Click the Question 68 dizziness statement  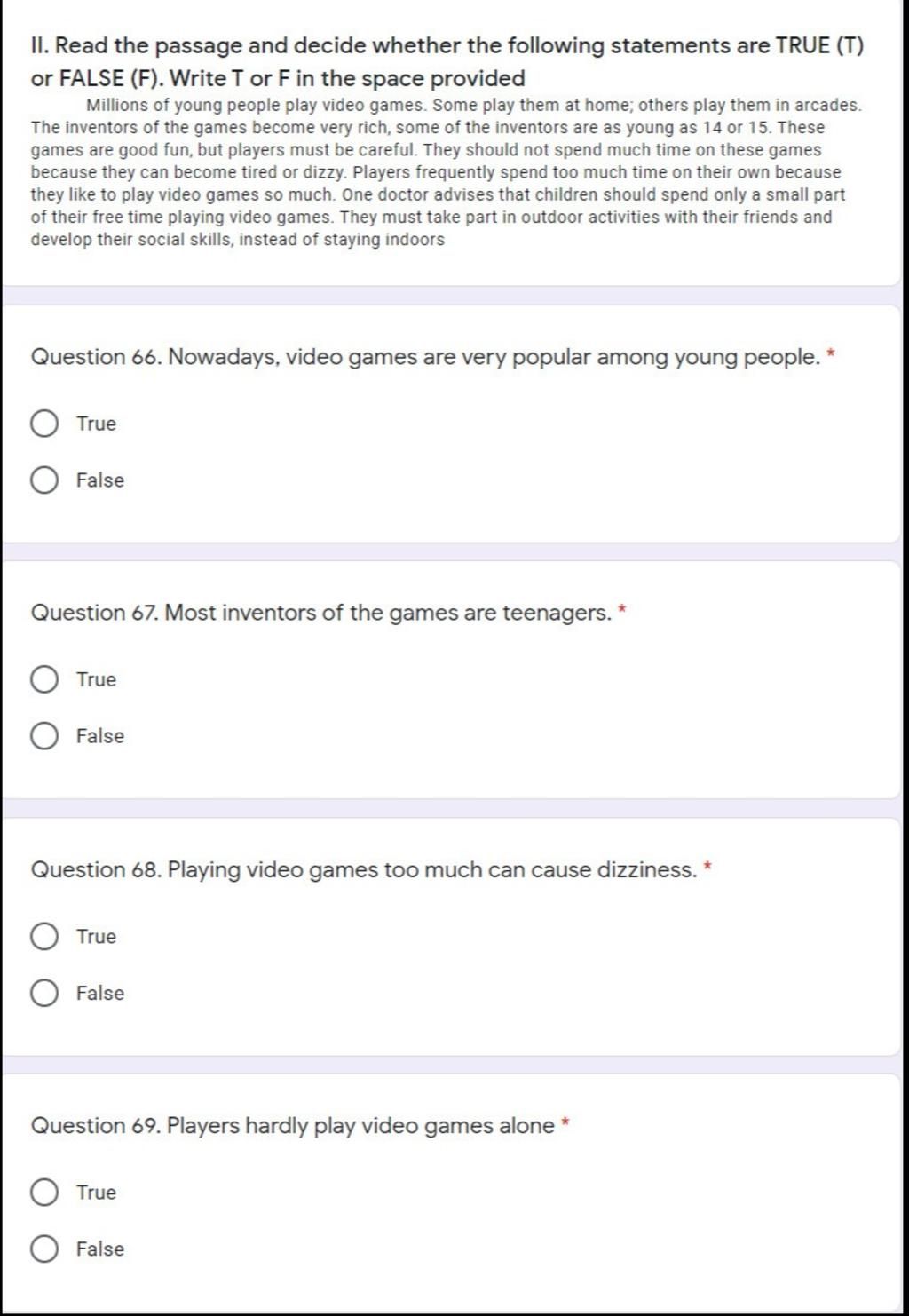coord(364,869)
